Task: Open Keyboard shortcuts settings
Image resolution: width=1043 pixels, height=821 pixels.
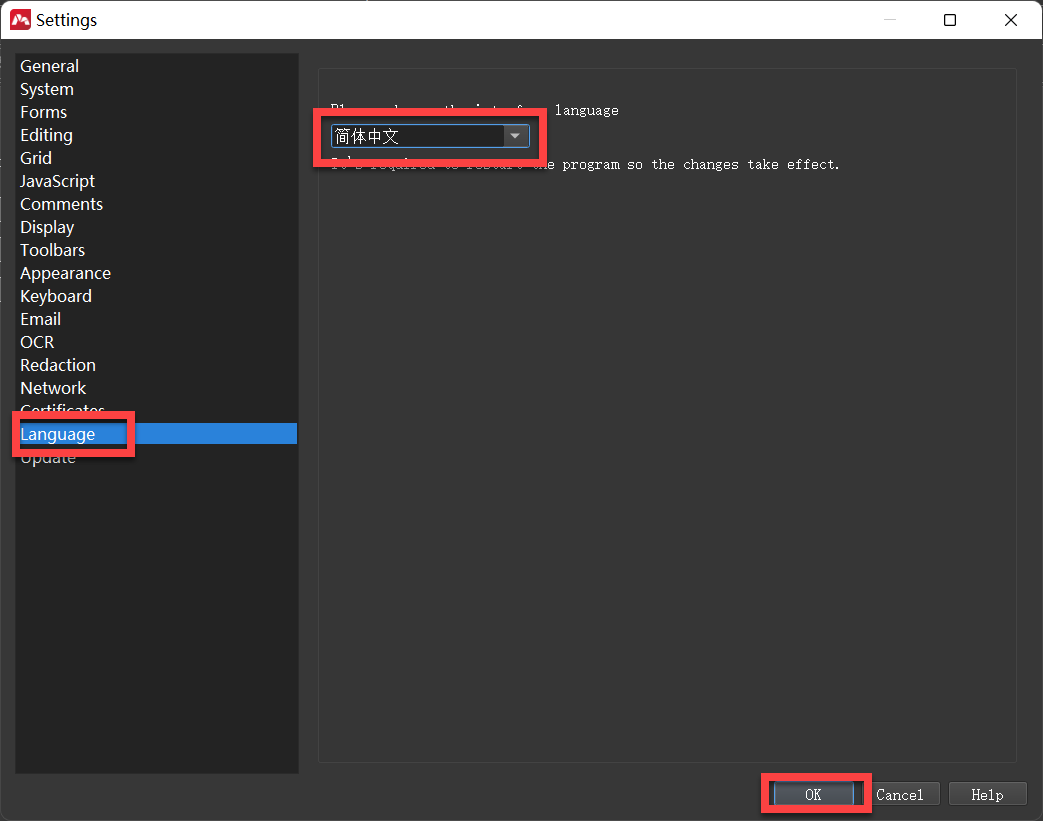Action: [x=56, y=296]
